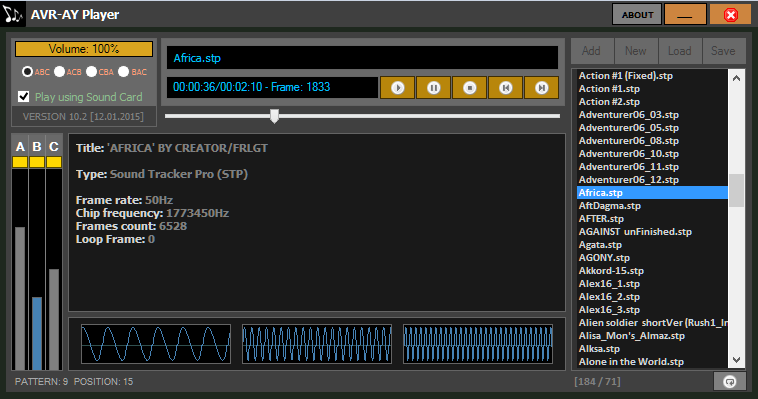Stop playback with the stop button
The width and height of the screenshot is (758, 399).
tap(469, 88)
